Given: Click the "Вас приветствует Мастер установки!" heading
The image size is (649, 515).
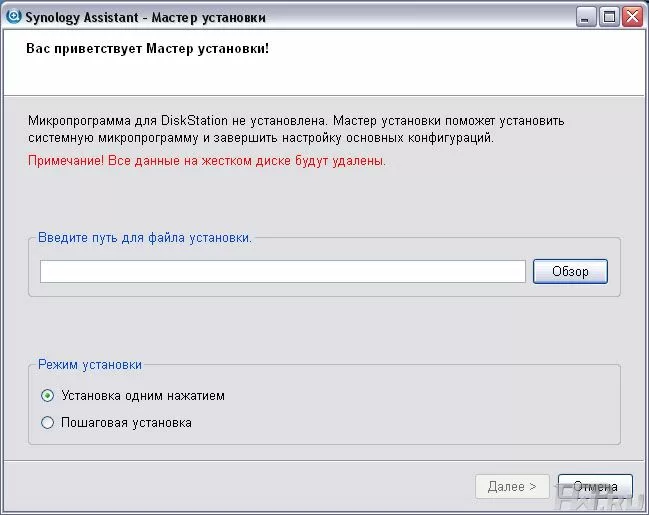Looking at the screenshot, I should coord(147,48).
